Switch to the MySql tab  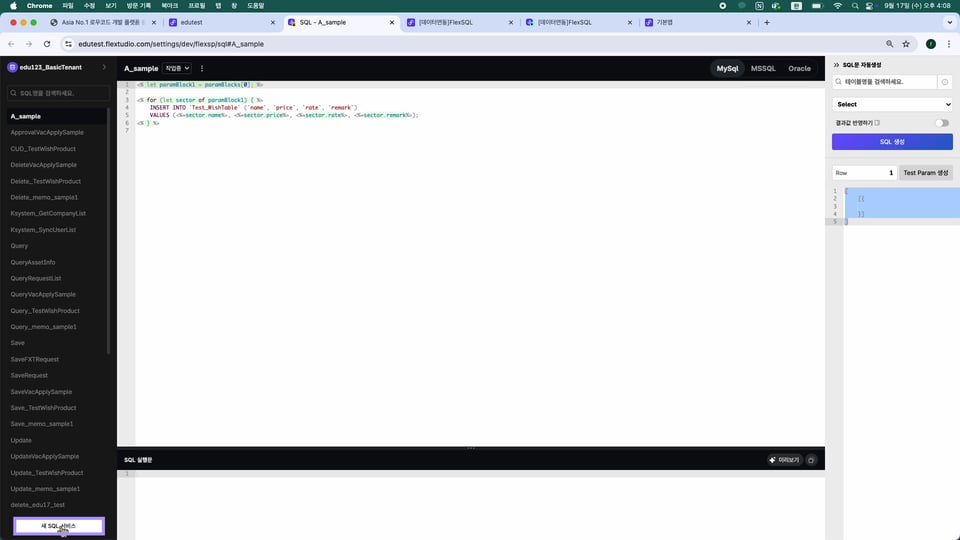727,69
